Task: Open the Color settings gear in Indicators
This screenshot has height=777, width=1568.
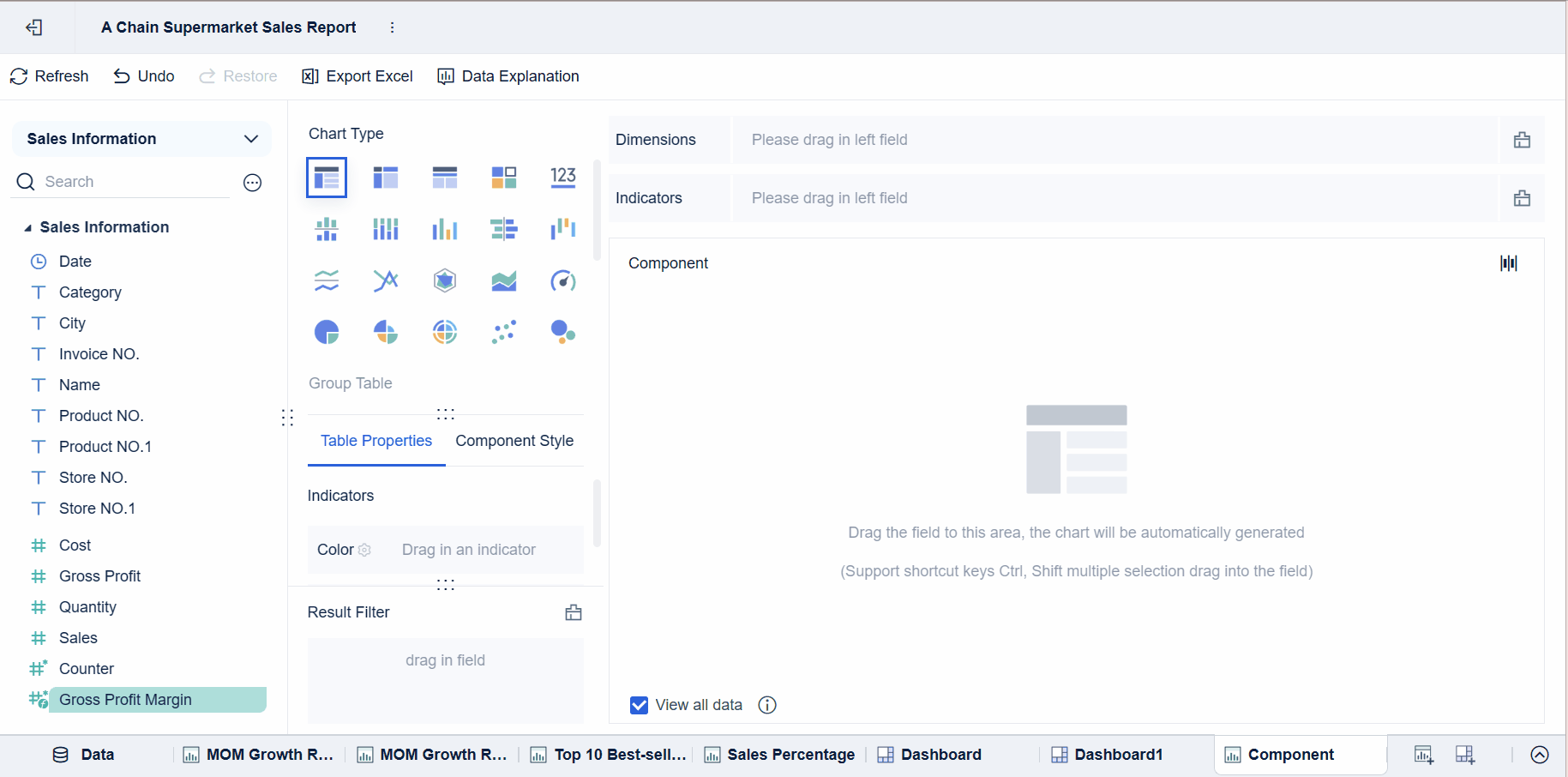Action: click(365, 550)
